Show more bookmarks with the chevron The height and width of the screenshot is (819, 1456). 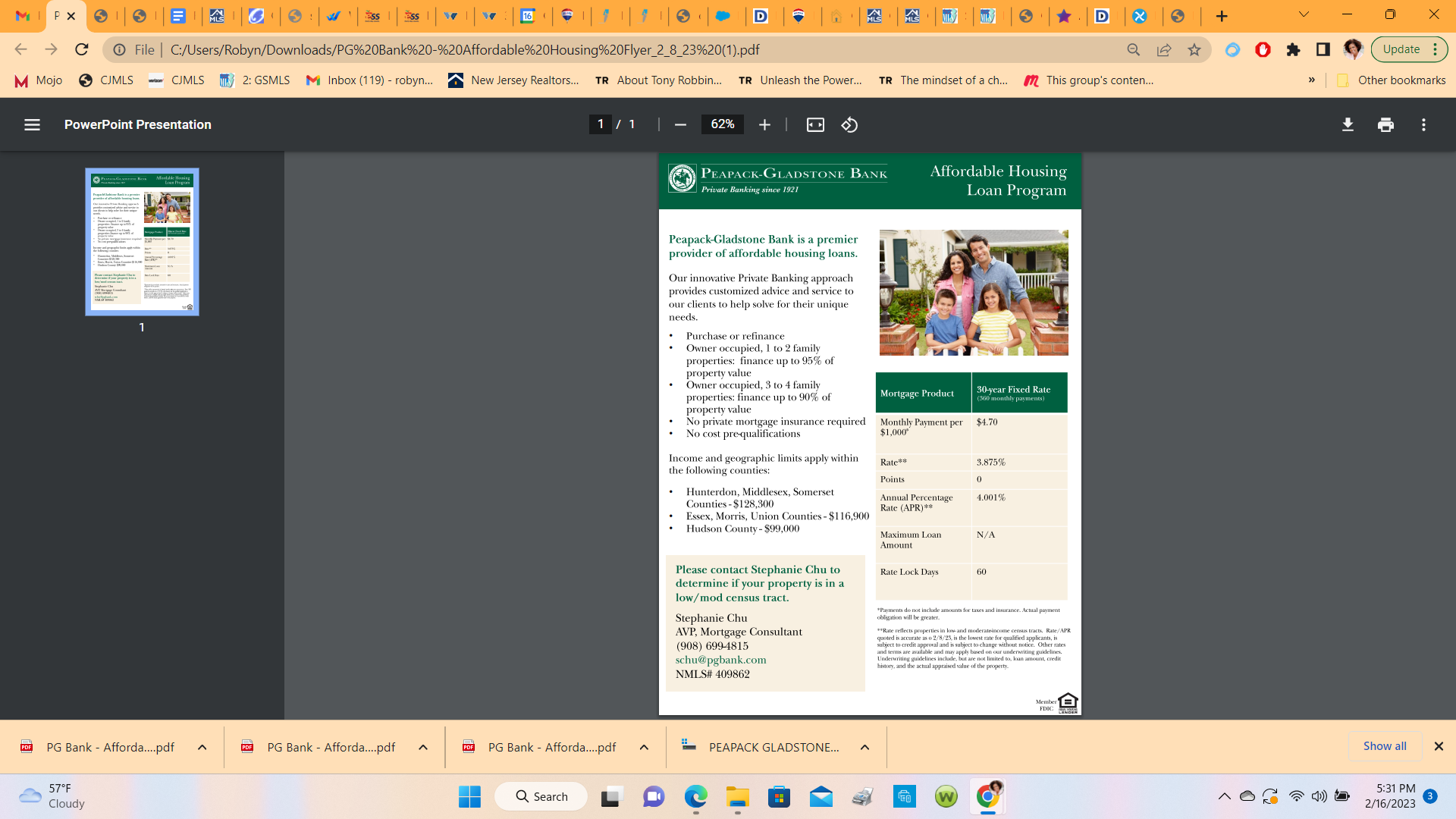1312,80
